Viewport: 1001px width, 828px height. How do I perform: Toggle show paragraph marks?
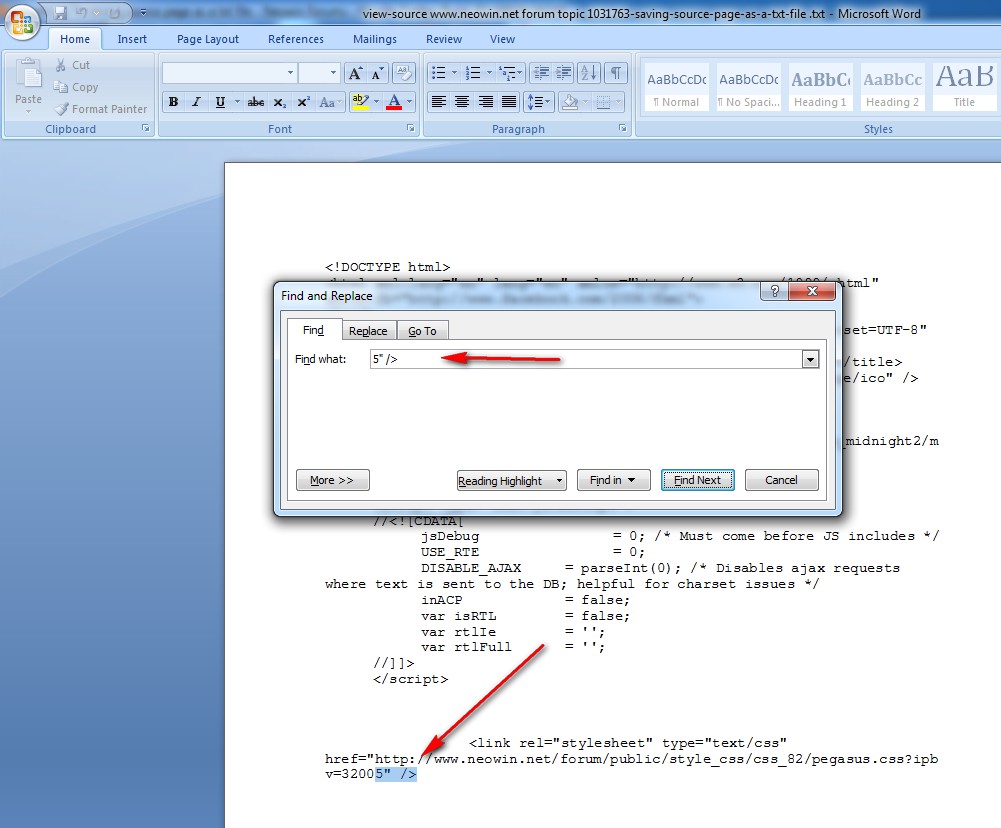pos(616,73)
